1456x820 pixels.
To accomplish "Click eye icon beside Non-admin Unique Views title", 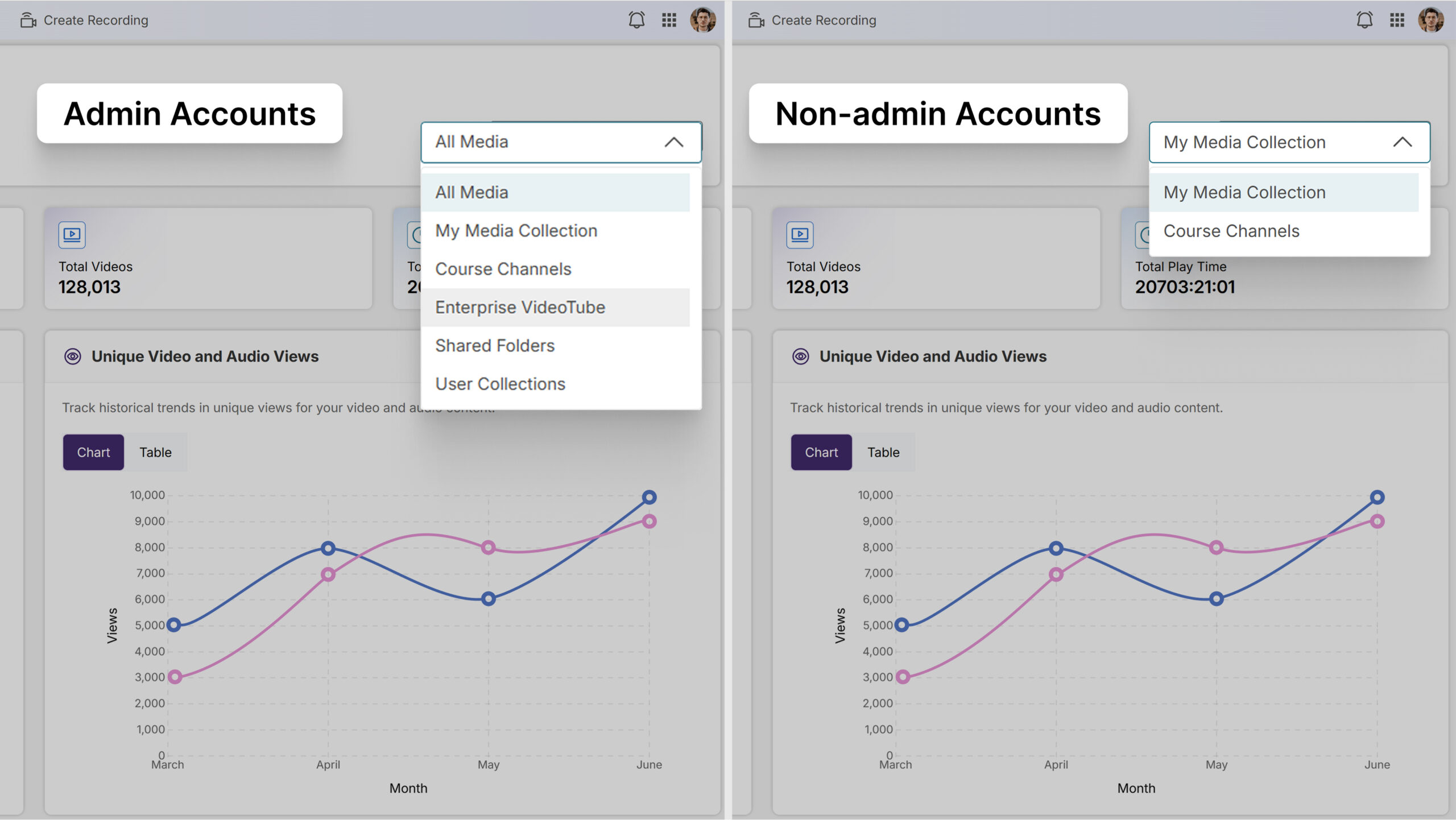I will point(800,357).
